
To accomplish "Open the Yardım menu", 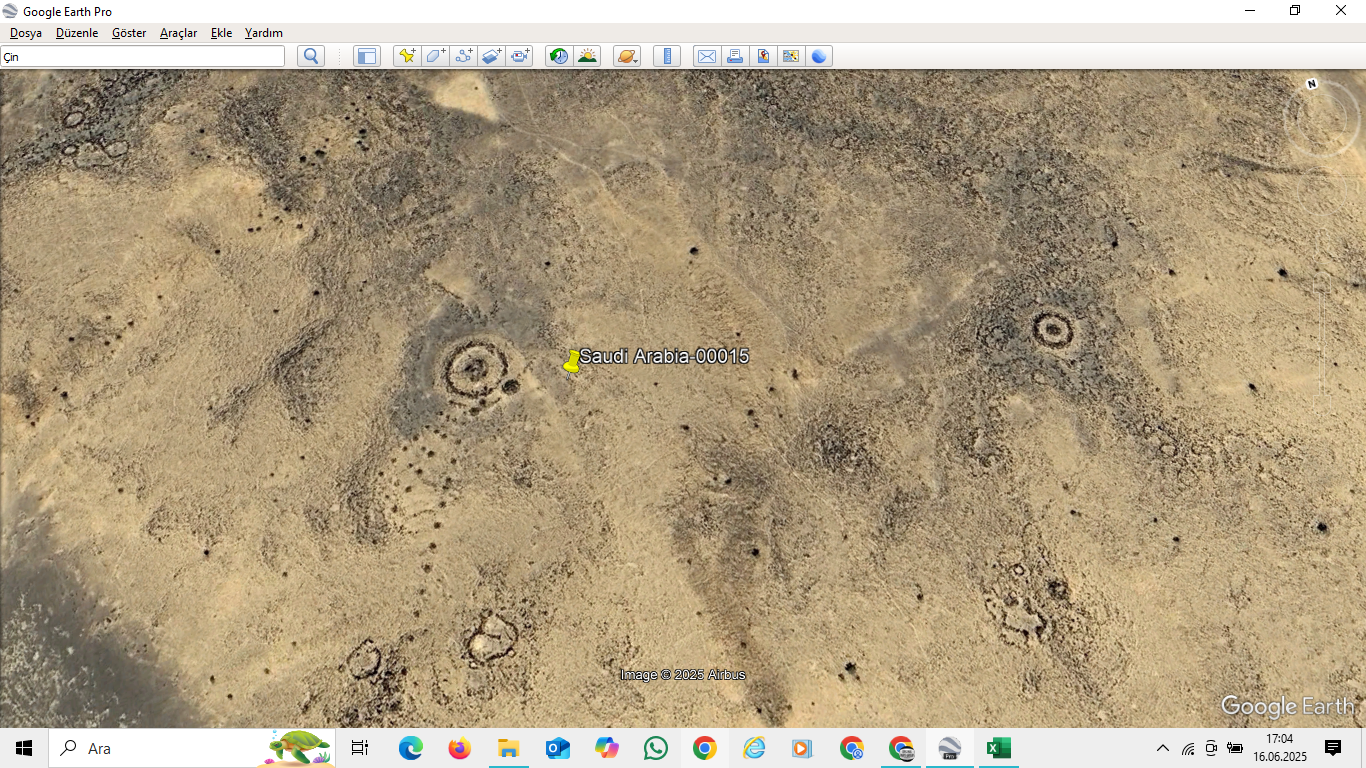I will [x=264, y=33].
